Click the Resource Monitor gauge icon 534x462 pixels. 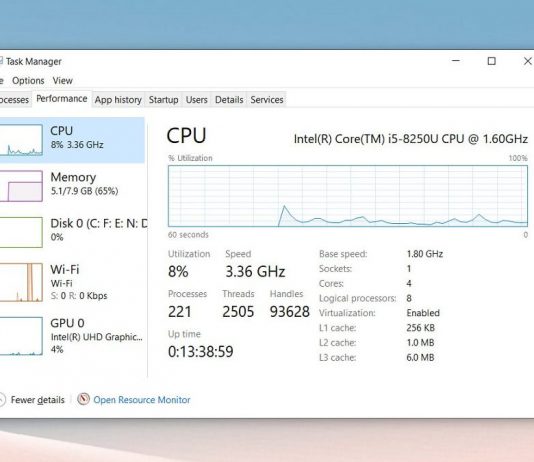coord(83,399)
